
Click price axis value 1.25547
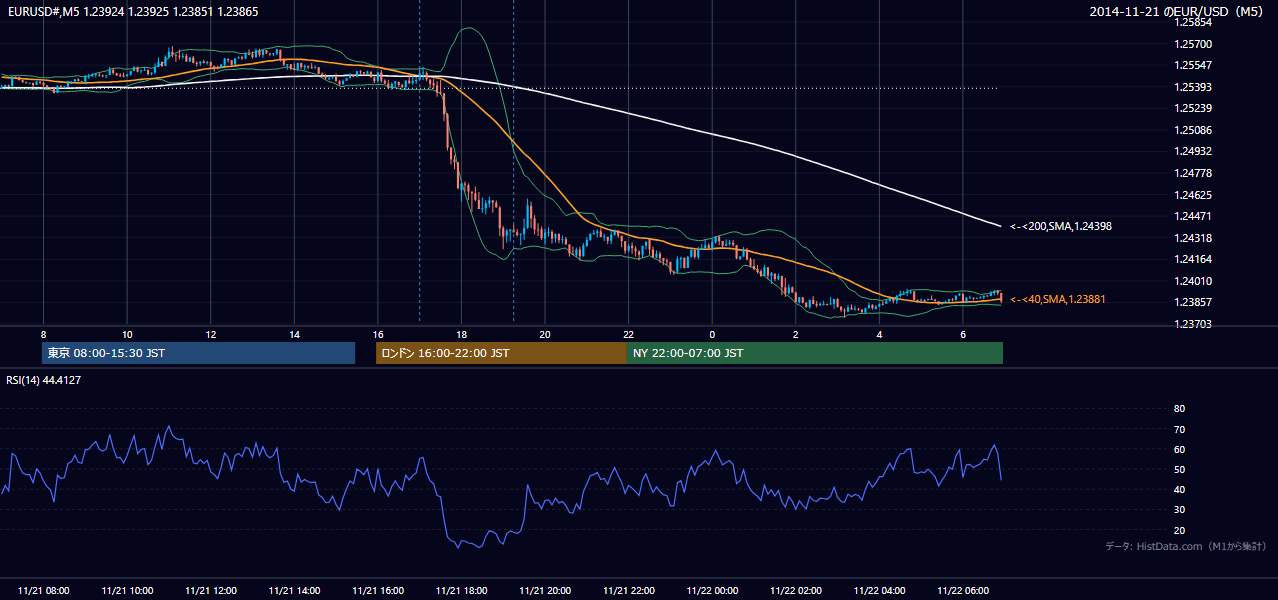pos(1193,65)
